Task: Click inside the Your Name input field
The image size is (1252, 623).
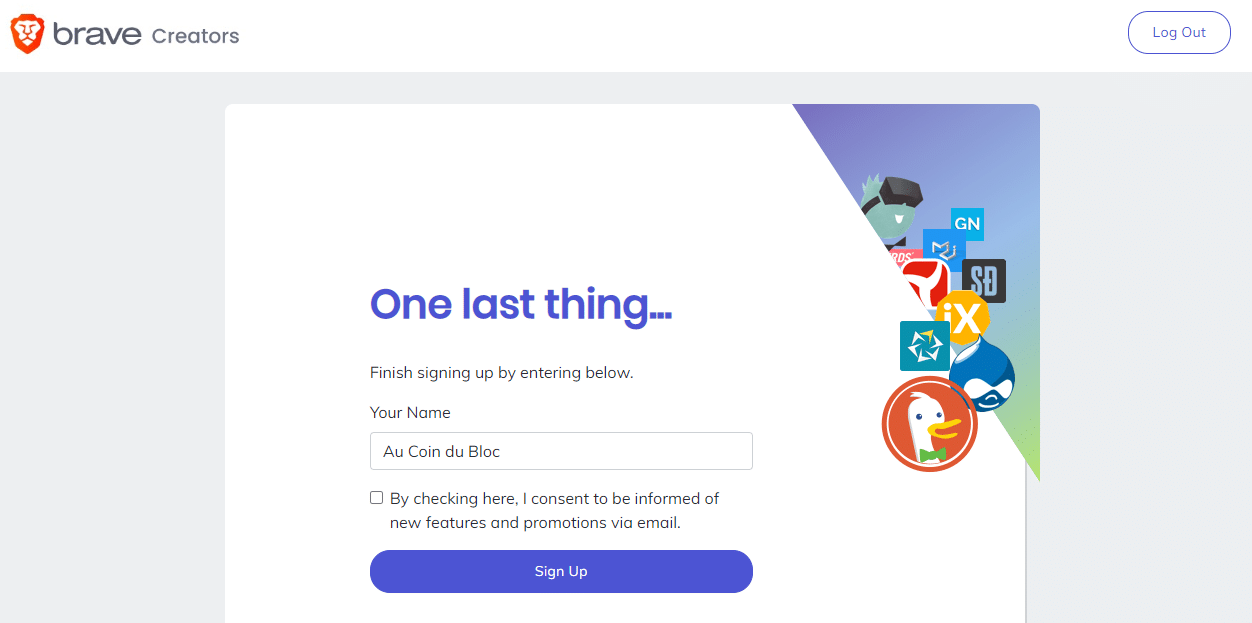Action: pyautogui.click(x=561, y=451)
